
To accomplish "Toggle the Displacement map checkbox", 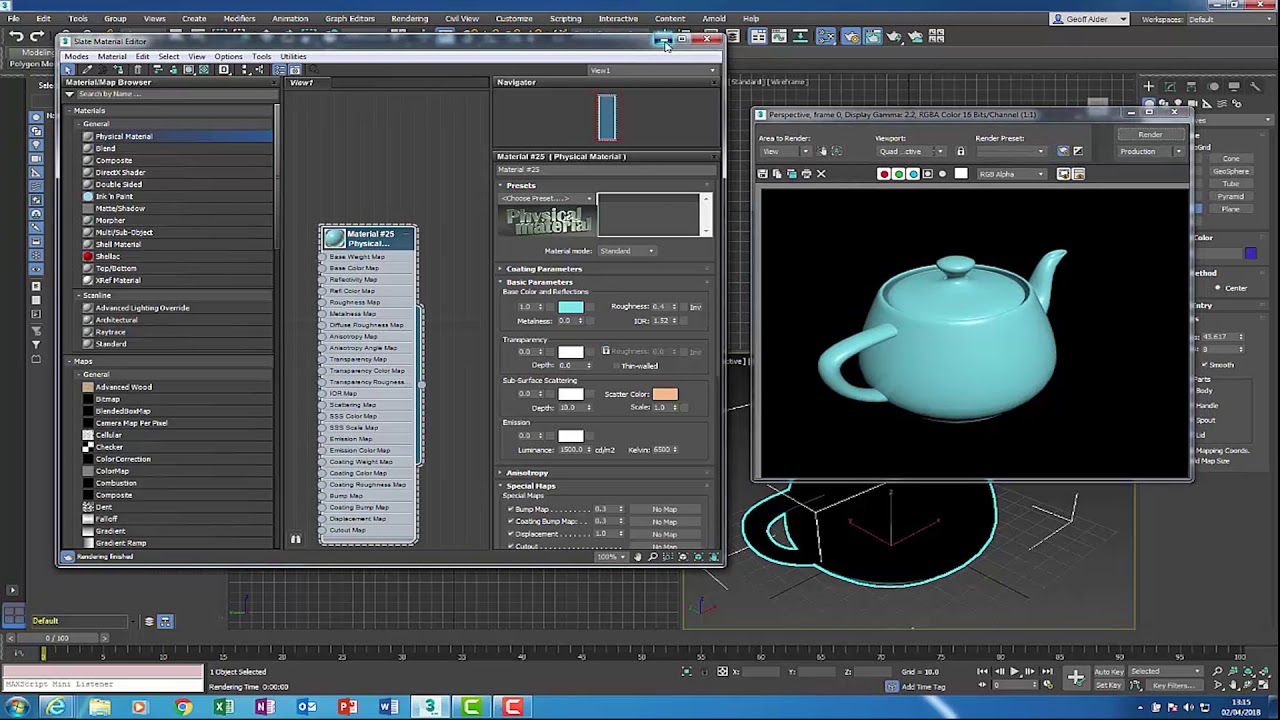I will pyautogui.click(x=510, y=533).
